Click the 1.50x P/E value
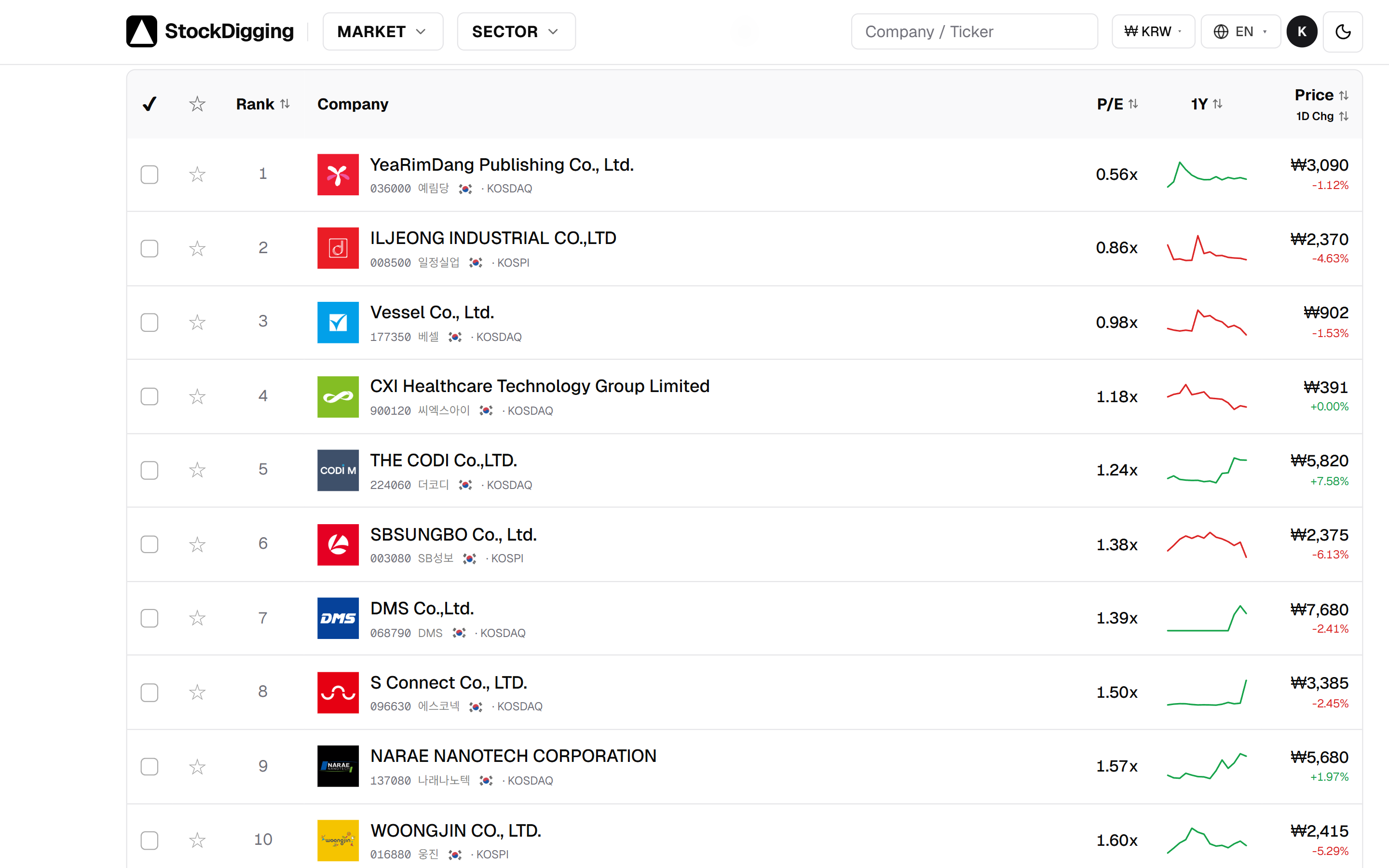Image resolution: width=1389 pixels, height=868 pixels. (x=1117, y=692)
